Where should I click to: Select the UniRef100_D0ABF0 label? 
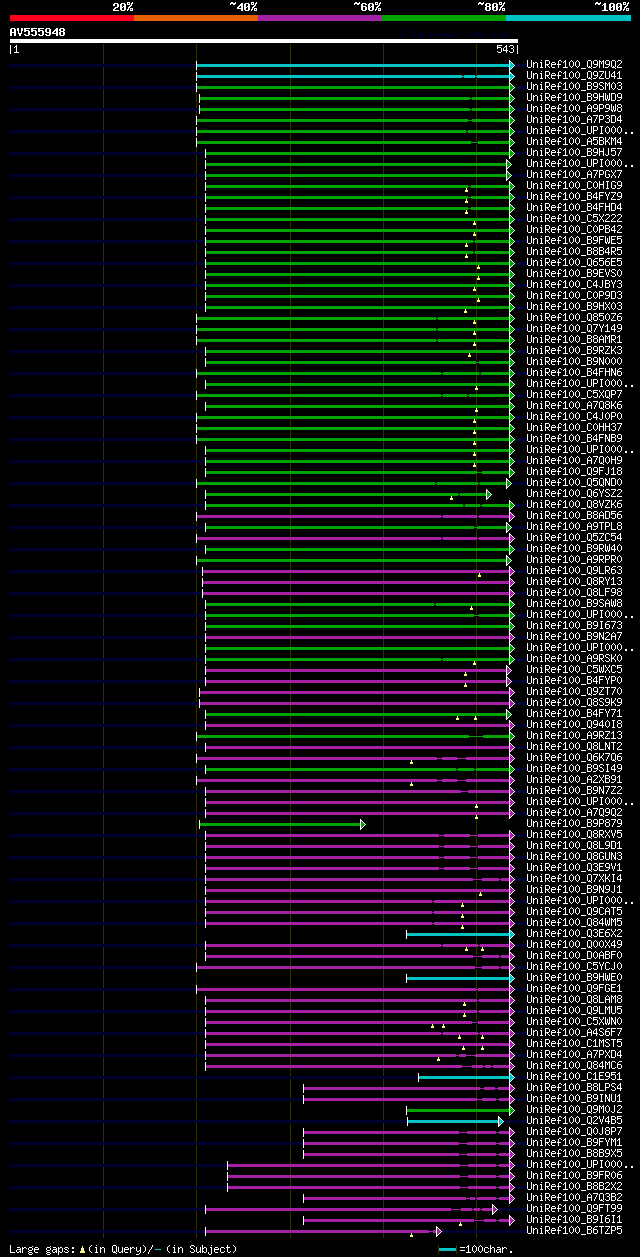click(x=574, y=955)
